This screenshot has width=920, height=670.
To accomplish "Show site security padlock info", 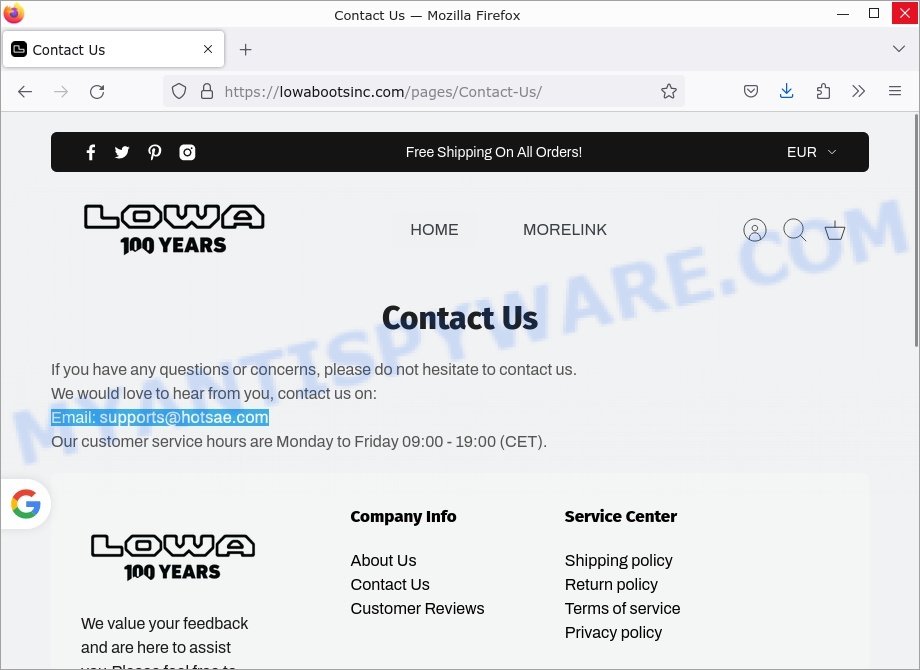I will (207, 92).
